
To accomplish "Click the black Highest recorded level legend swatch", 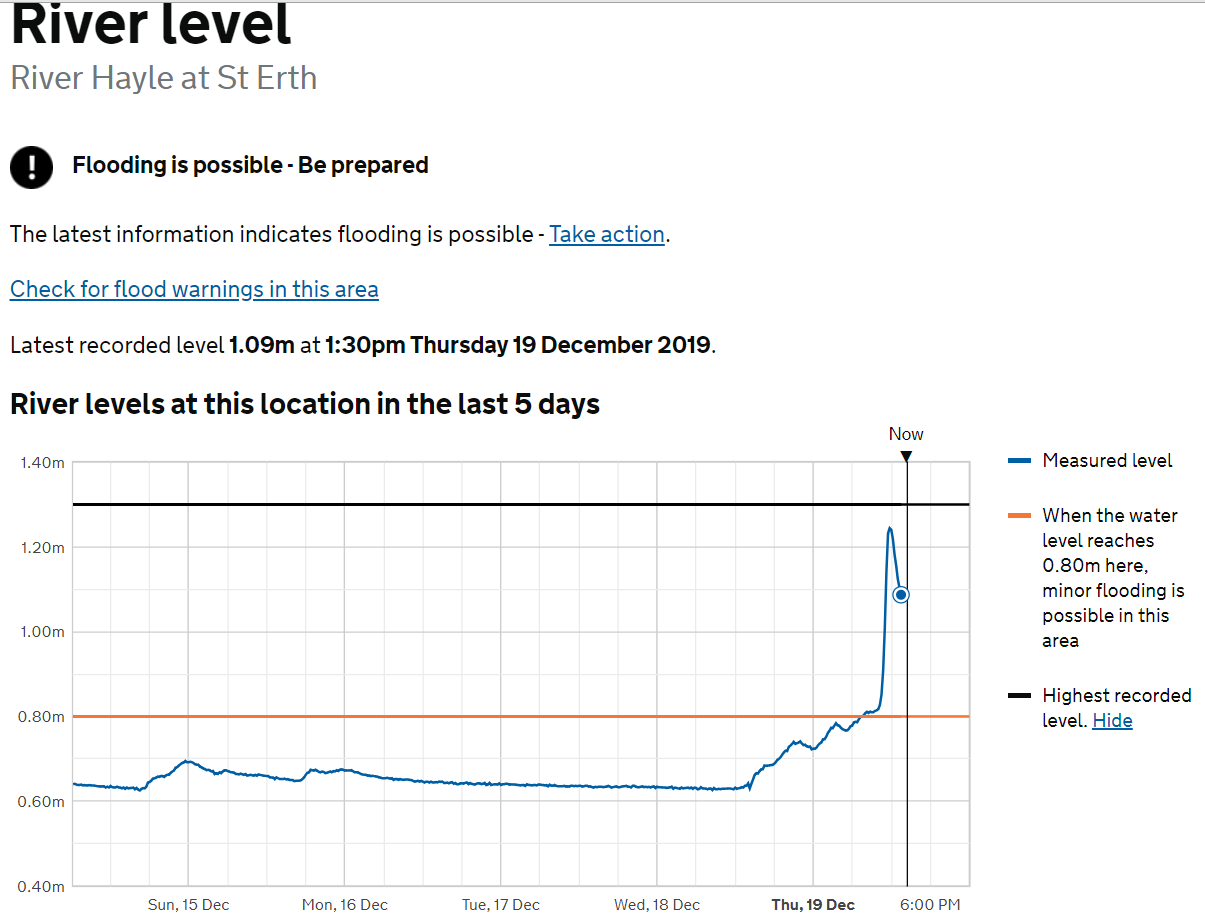I will coord(1019,696).
